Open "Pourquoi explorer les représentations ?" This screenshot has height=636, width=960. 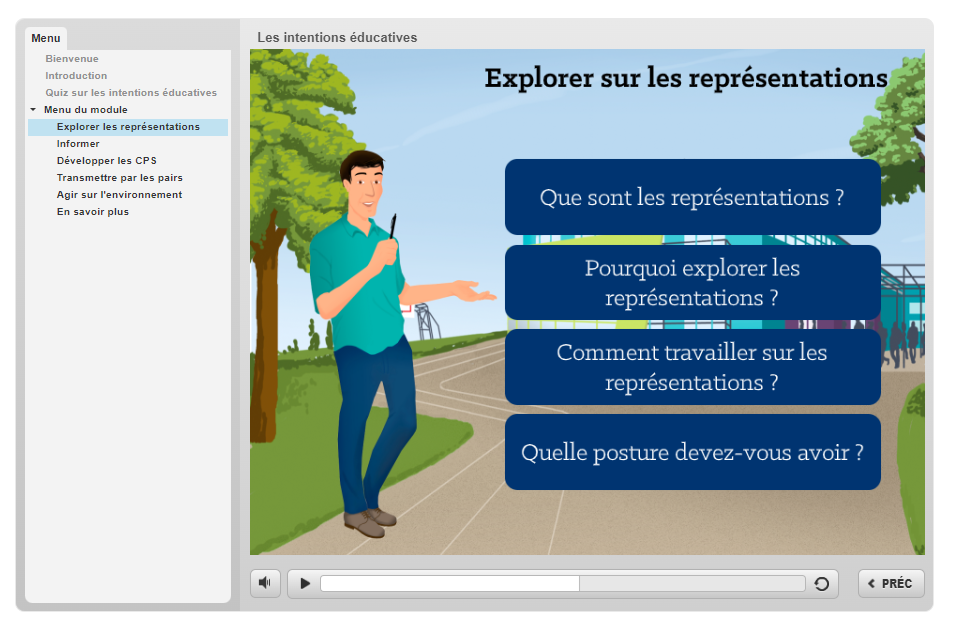[693, 282]
